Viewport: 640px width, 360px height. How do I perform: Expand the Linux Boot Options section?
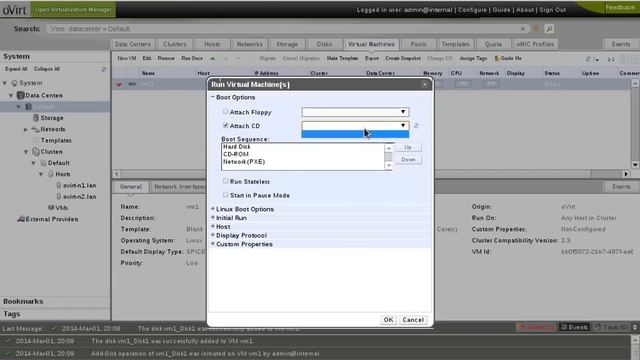(x=213, y=209)
